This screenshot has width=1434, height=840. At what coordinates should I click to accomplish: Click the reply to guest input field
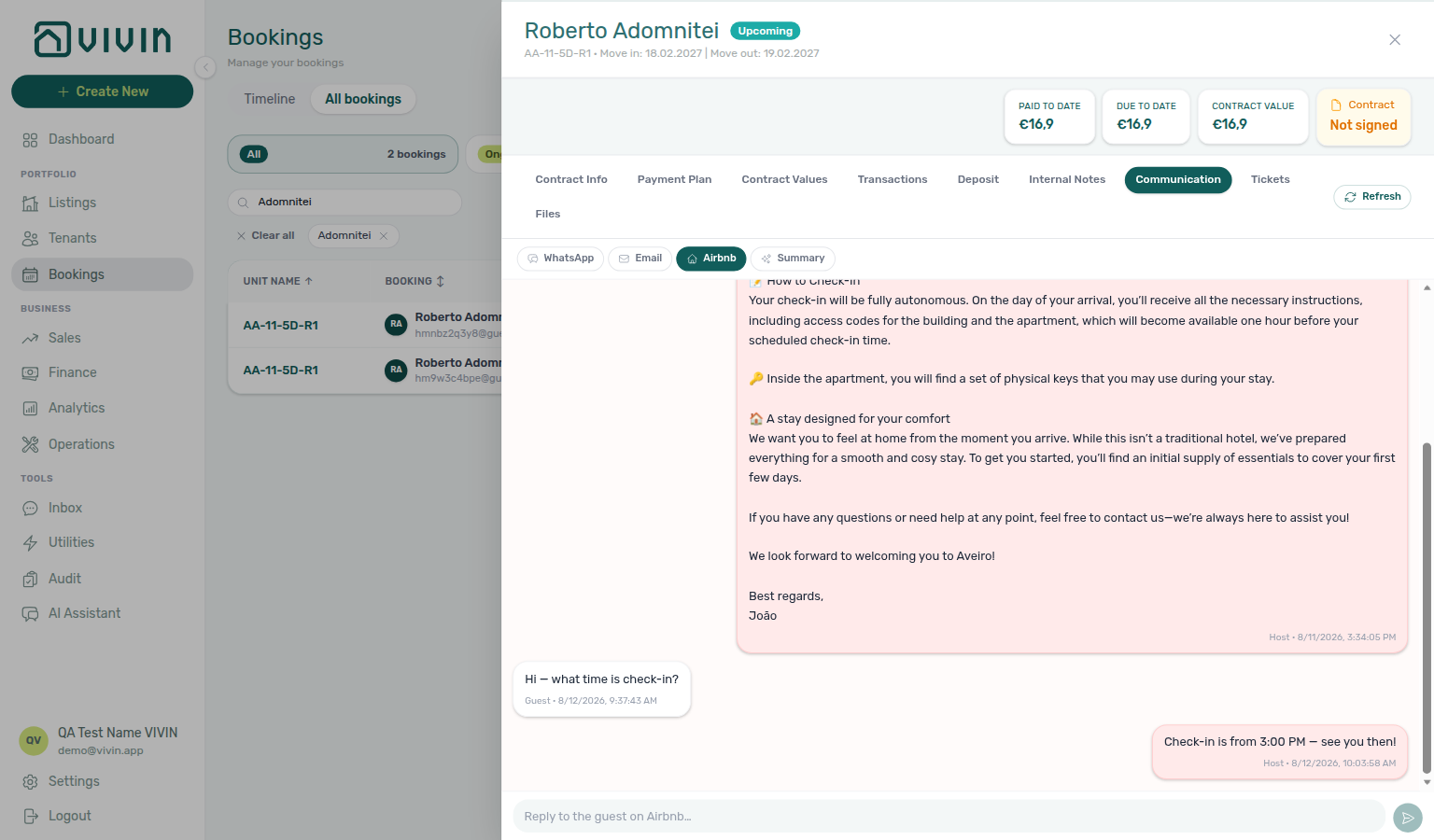click(949, 817)
